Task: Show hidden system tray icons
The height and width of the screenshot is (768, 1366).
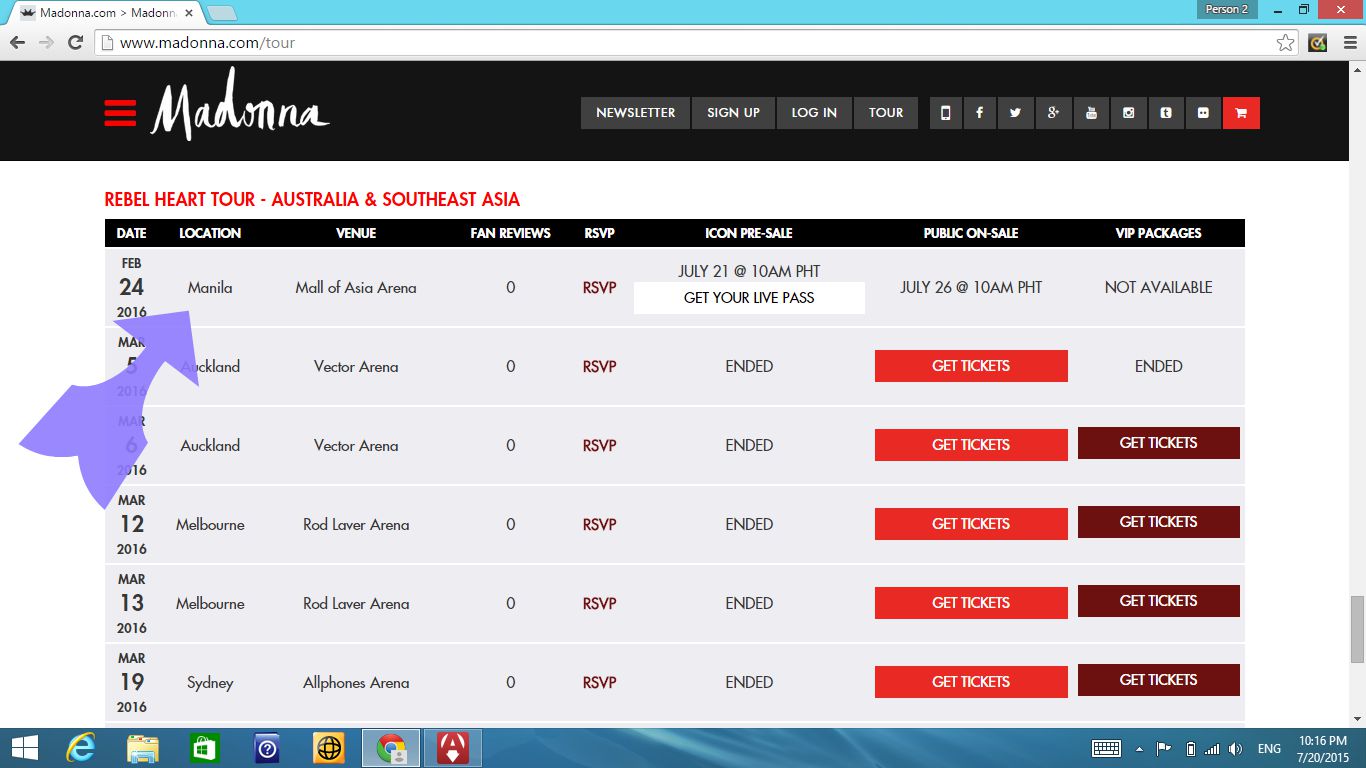Action: click(1139, 749)
